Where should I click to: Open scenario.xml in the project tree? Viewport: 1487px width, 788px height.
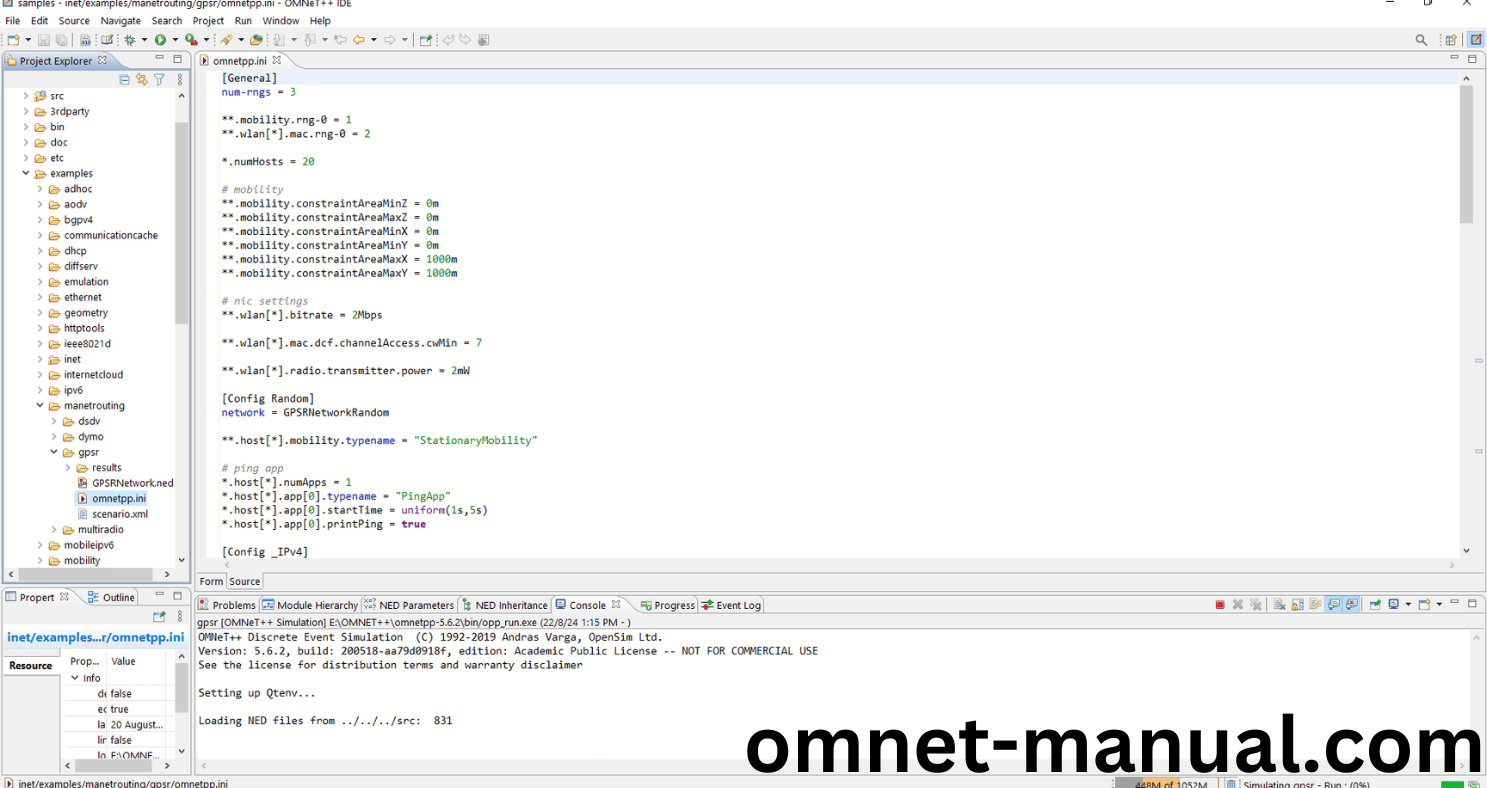pos(118,514)
